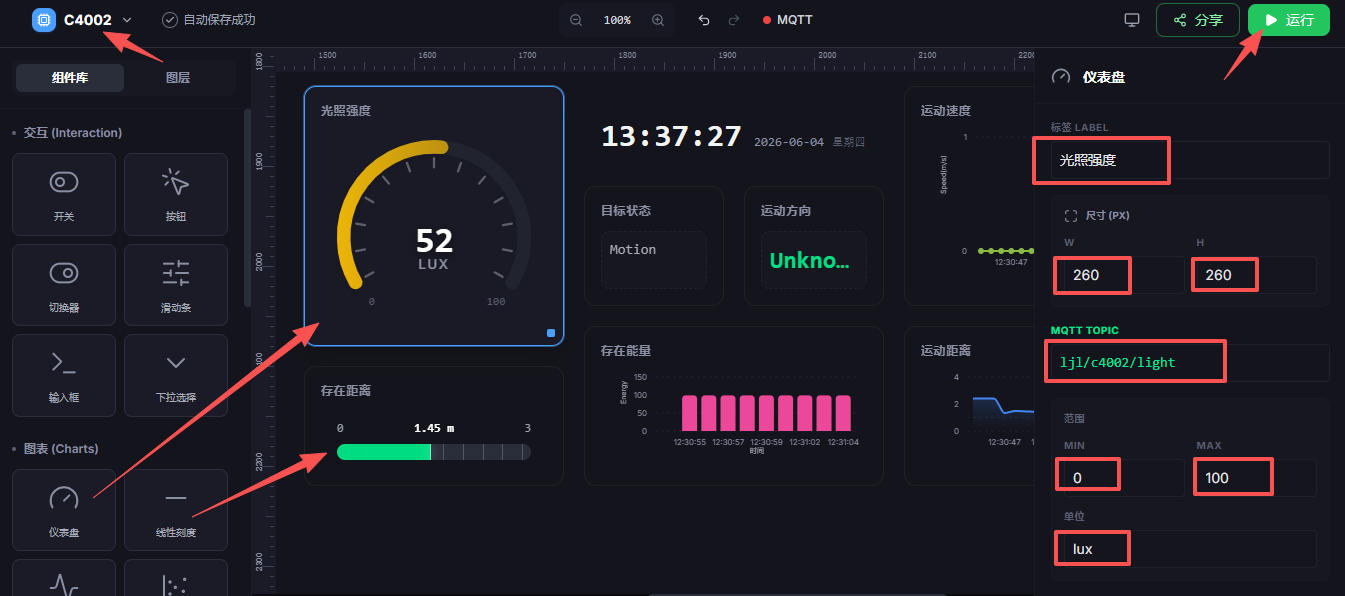
Task: Select the 线性刻度 linear scale component
Action: 176,510
